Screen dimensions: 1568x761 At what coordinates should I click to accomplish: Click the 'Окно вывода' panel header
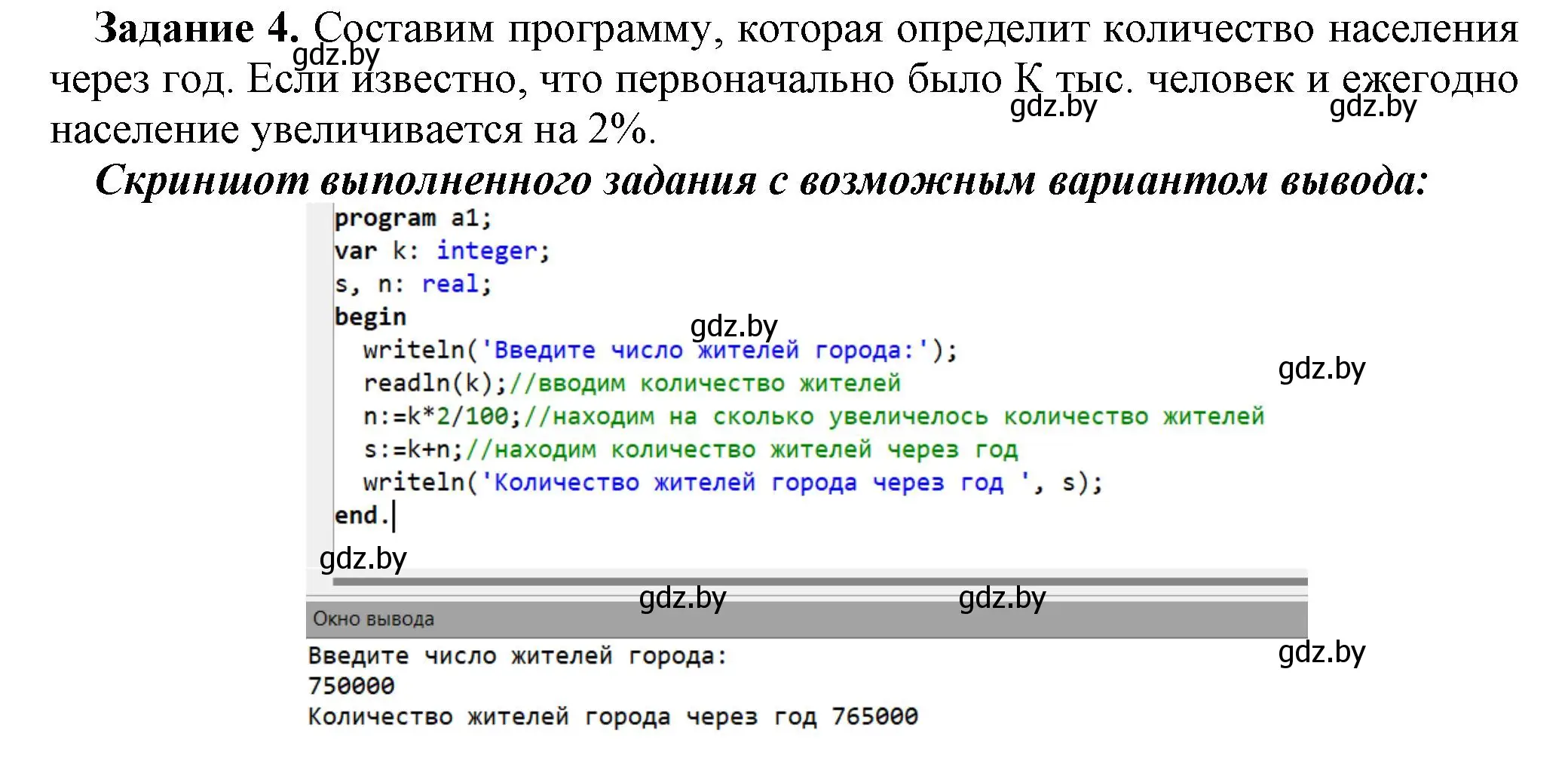click(x=807, y=619)
